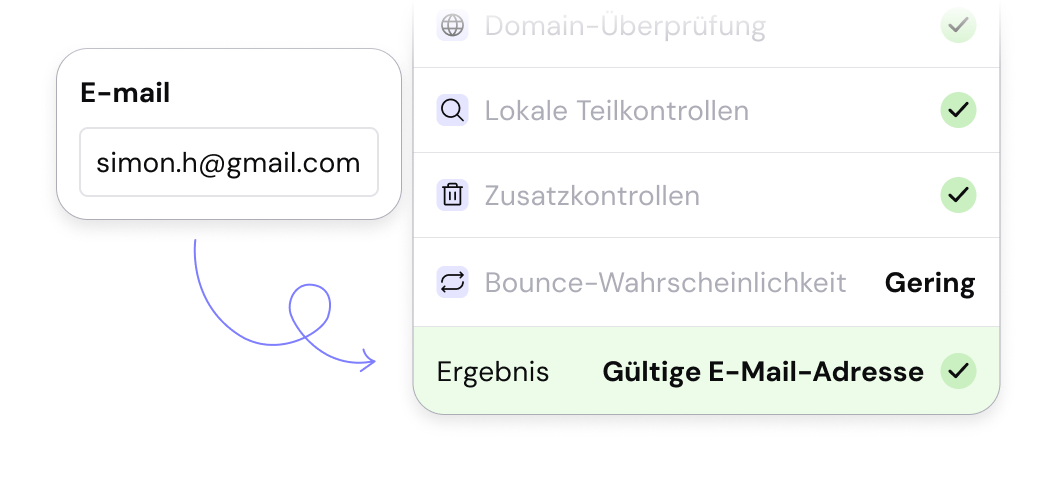Click the green checkmark for Domain-Überprüfung
The width and height of the screenshot is (1056, 480).
958,26
